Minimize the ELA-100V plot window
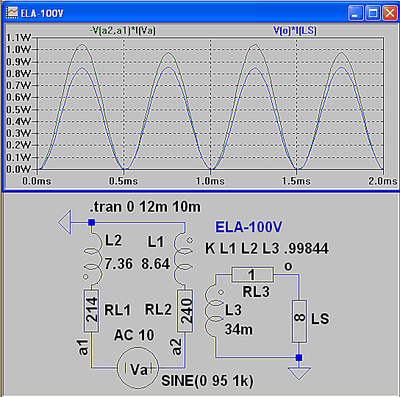Image resolution: width=400 pixels, height=397 pixels. coord(356,13)
